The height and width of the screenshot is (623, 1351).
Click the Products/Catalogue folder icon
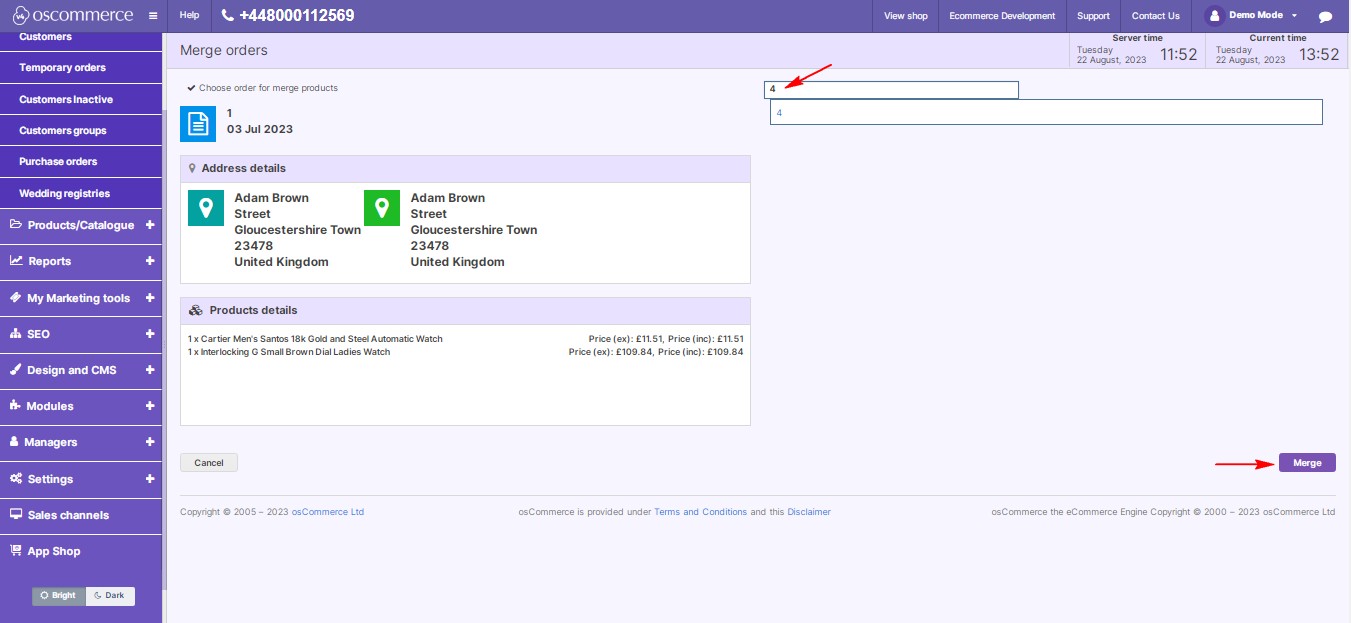pos(16,225)
